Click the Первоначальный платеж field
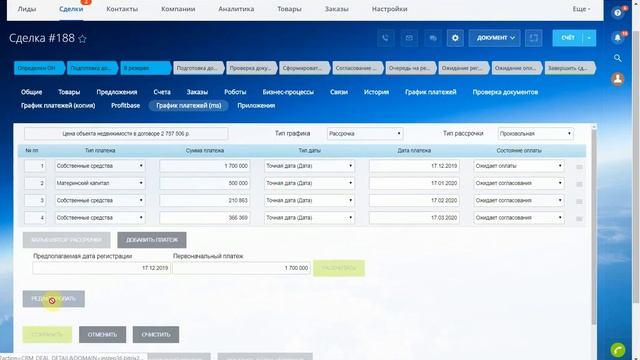The width and height of the screenshot is (640, 360). point(241,268)
